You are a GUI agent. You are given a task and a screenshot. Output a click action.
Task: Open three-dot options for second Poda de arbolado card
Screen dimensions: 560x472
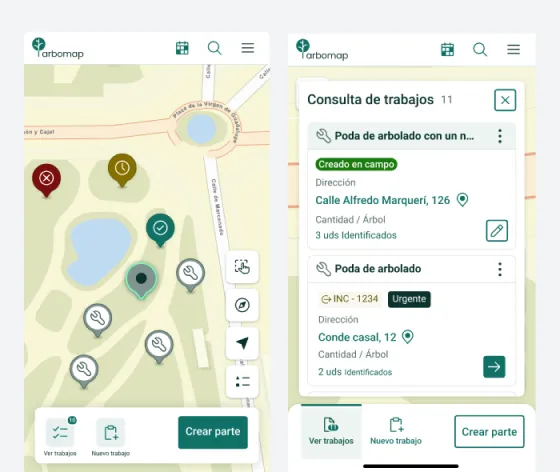point(500,269)
